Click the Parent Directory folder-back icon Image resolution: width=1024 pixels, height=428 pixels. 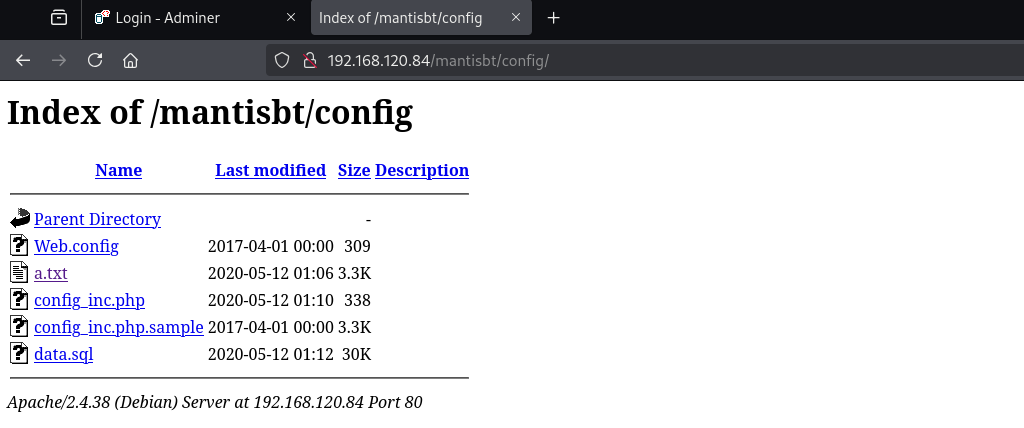[20, 219]
